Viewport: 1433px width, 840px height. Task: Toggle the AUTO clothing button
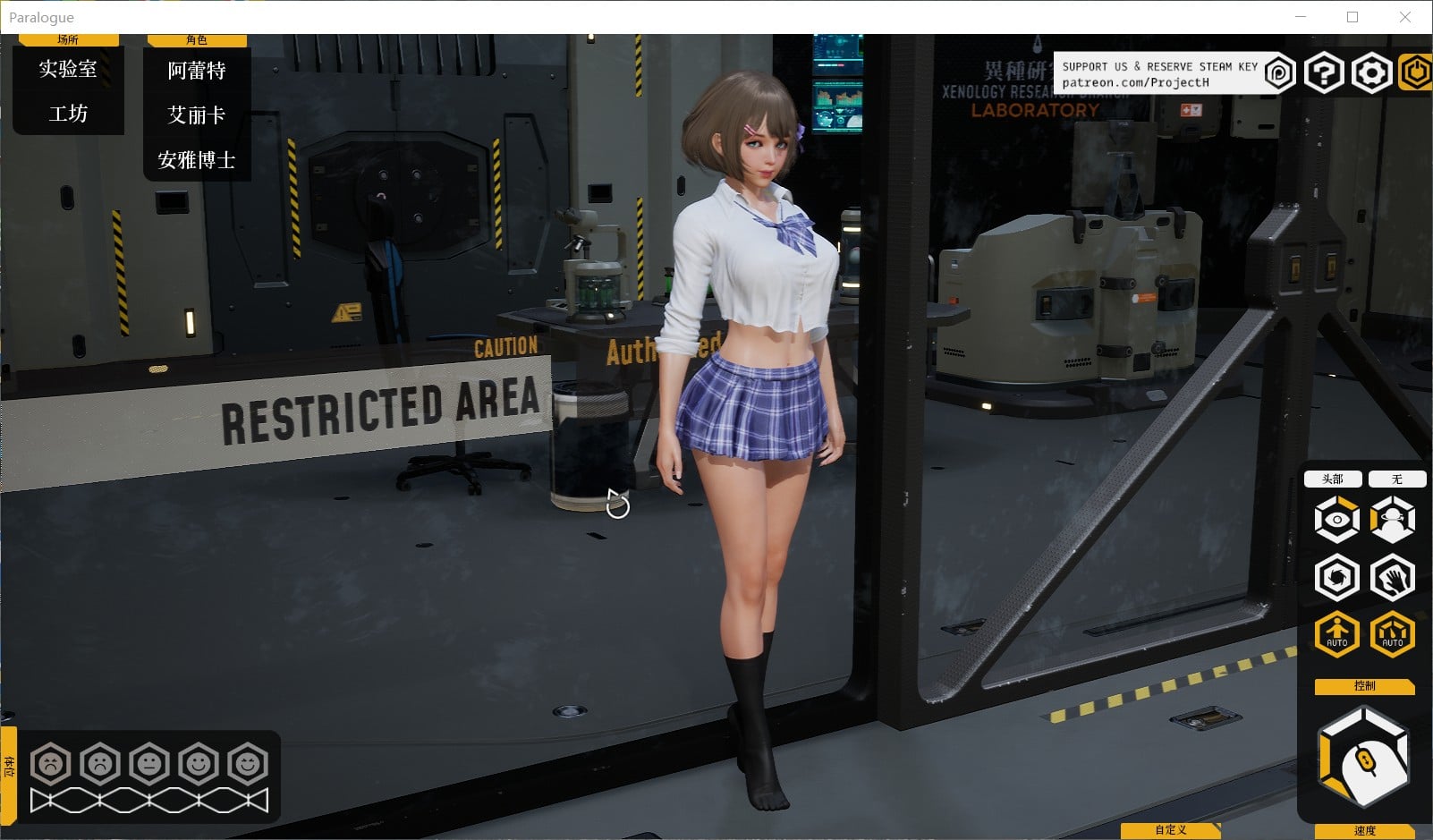(x=1393, y=634)
